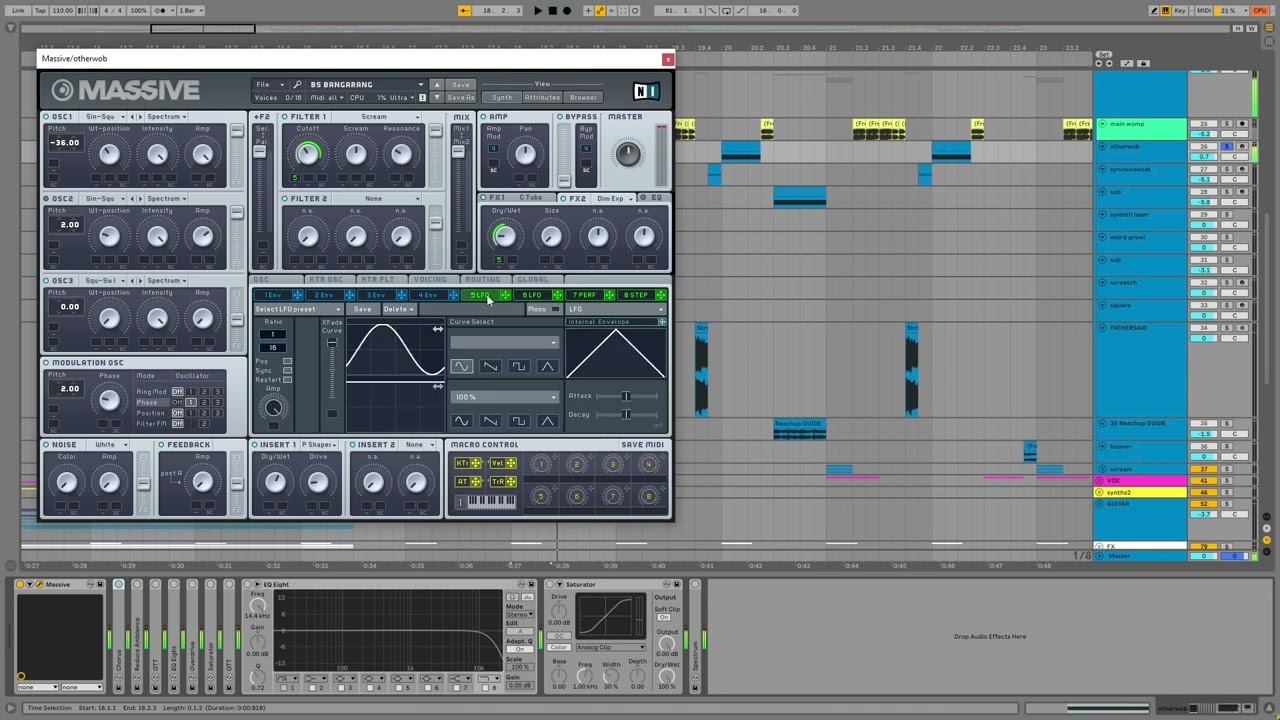Screen dimensions: 1280x720
Task: Click the preset search magnifier icon in Massive
Action: pyautogui.click(x=296, y=85)
